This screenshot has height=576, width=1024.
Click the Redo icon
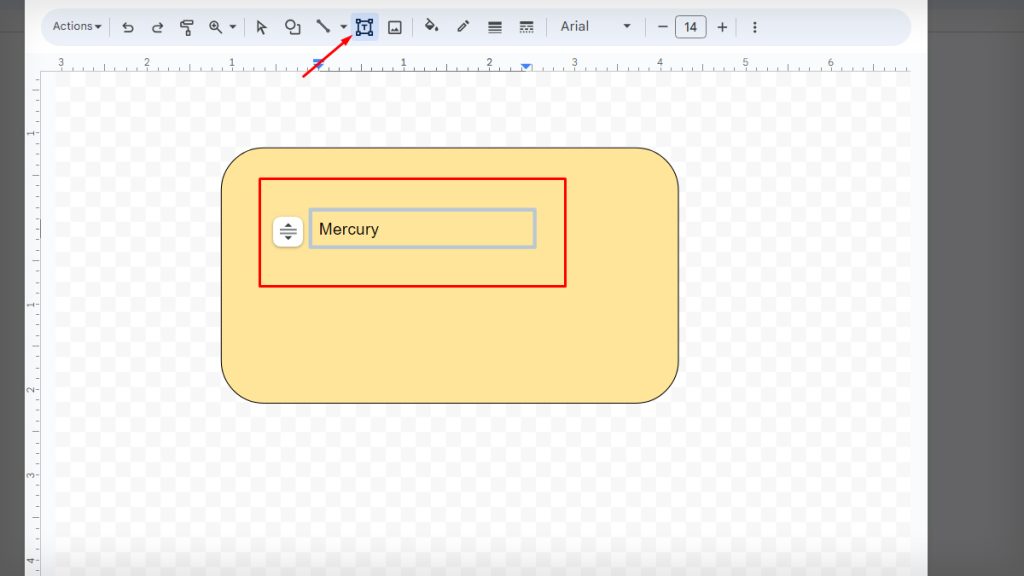tap(158, 27)
